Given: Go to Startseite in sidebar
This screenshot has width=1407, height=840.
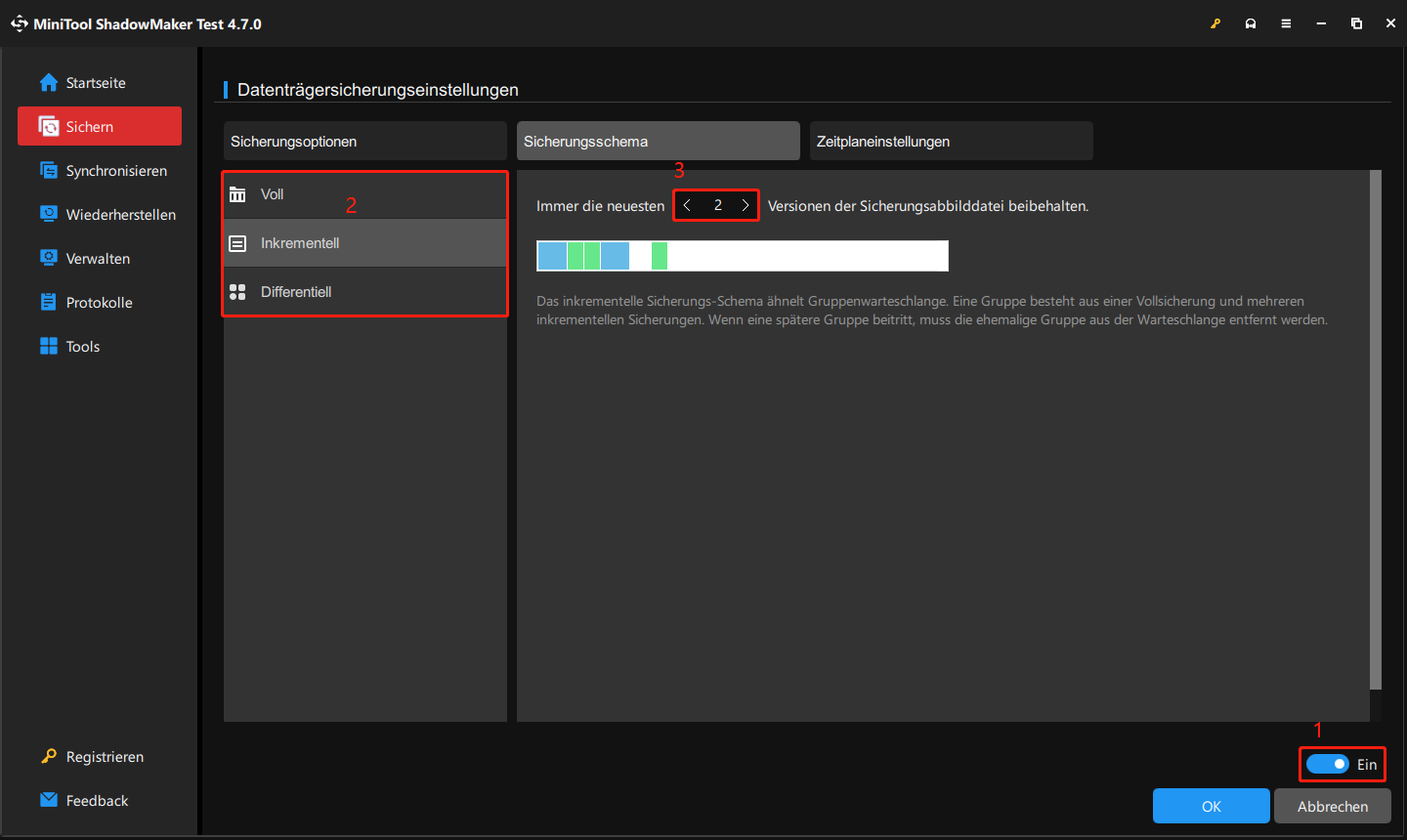Looking at the screenshot, I should (100, 83).
